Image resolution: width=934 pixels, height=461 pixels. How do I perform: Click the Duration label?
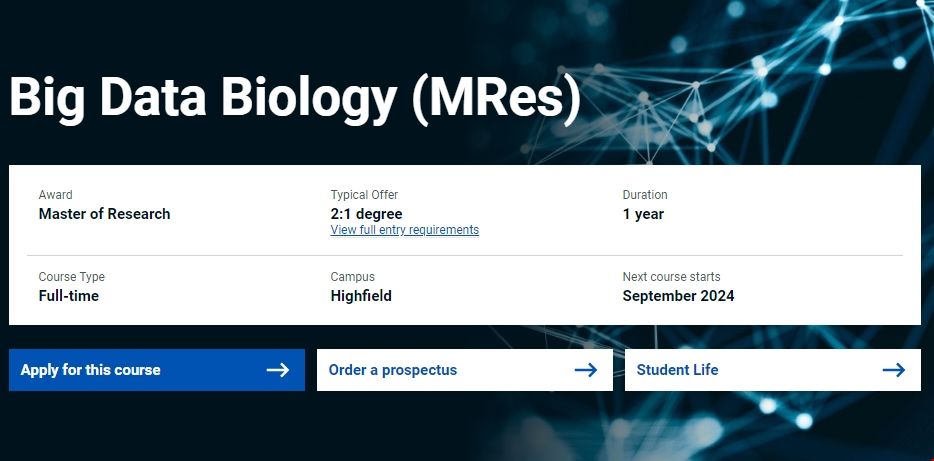pyautogui.click(x=645, y=195)
